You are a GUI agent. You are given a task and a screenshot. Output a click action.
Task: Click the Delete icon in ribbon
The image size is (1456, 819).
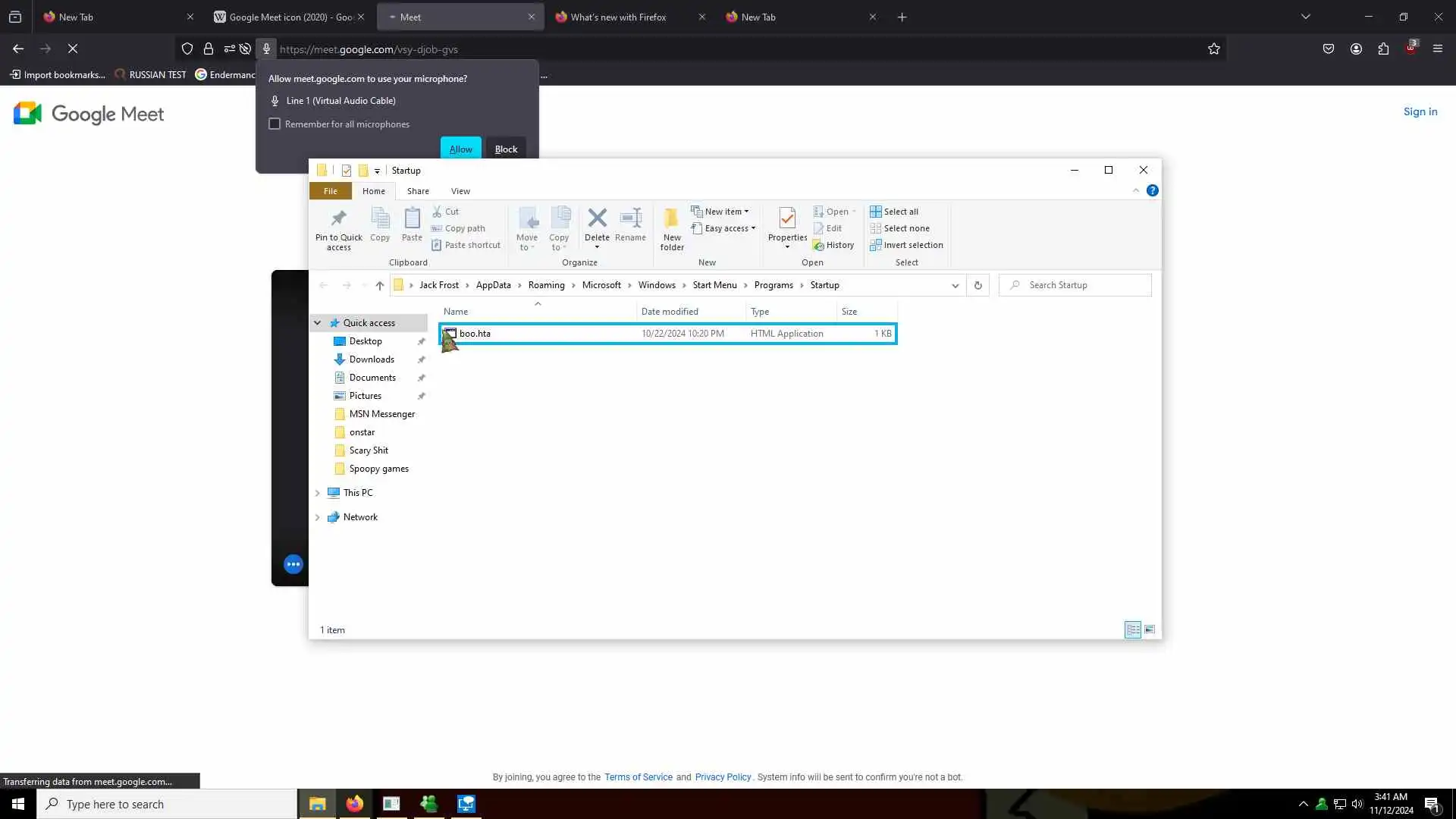[x=597, y=218]
